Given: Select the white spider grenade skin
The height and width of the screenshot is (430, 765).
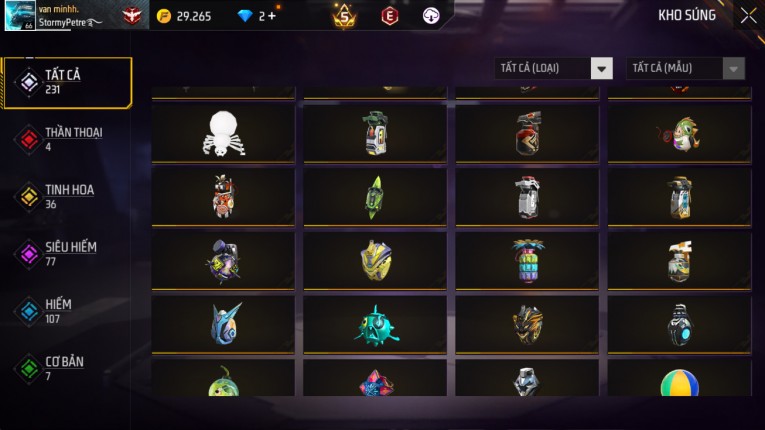Looking at the screenshot, I should coord(223,133).
